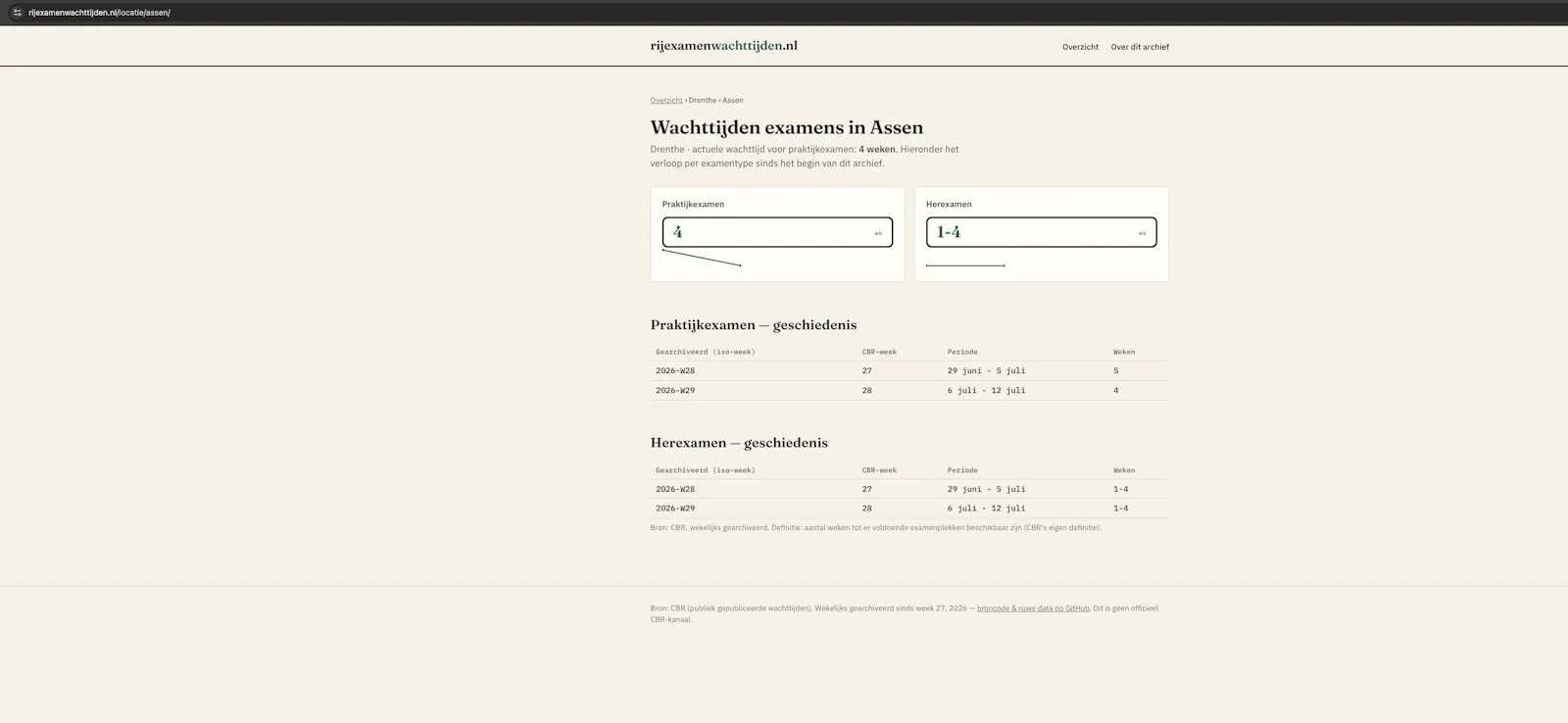Click the Praktijkexamen trend sparkline
Screen dimensions: 1568x723
pyautogui.click(x=702, y=258)
